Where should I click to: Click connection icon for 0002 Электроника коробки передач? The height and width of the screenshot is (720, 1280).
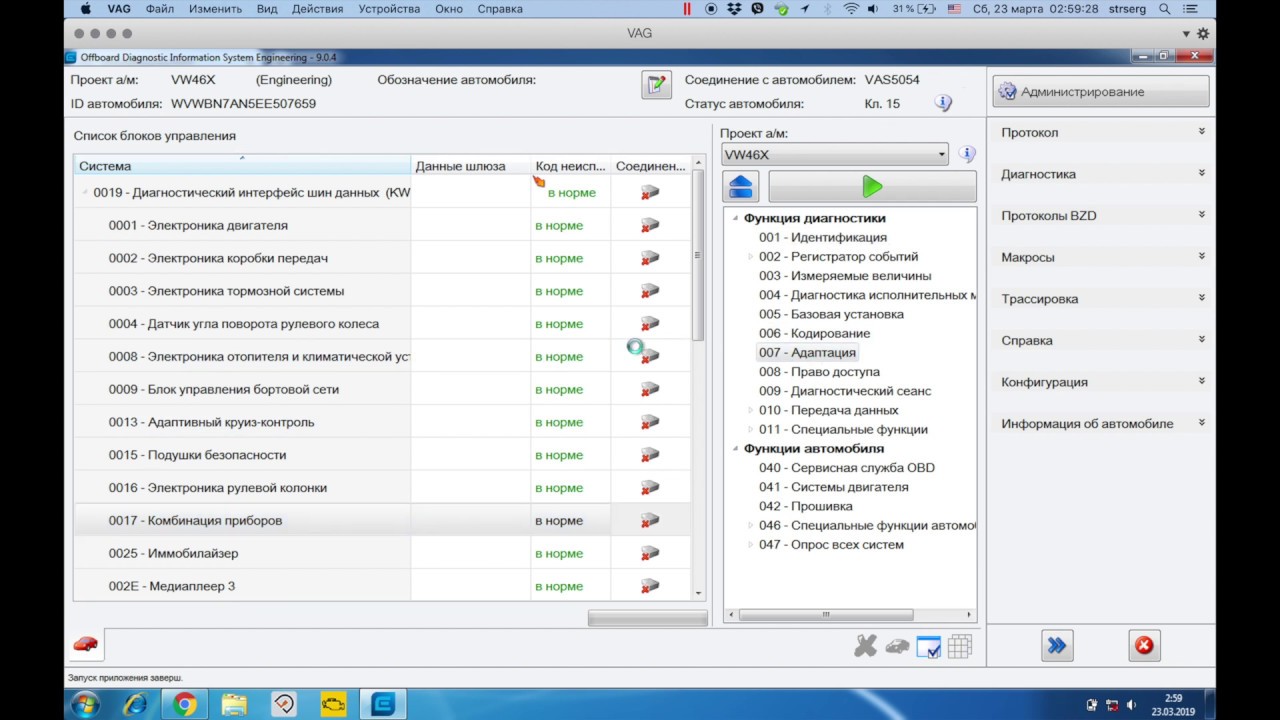(x=650, y=258)
